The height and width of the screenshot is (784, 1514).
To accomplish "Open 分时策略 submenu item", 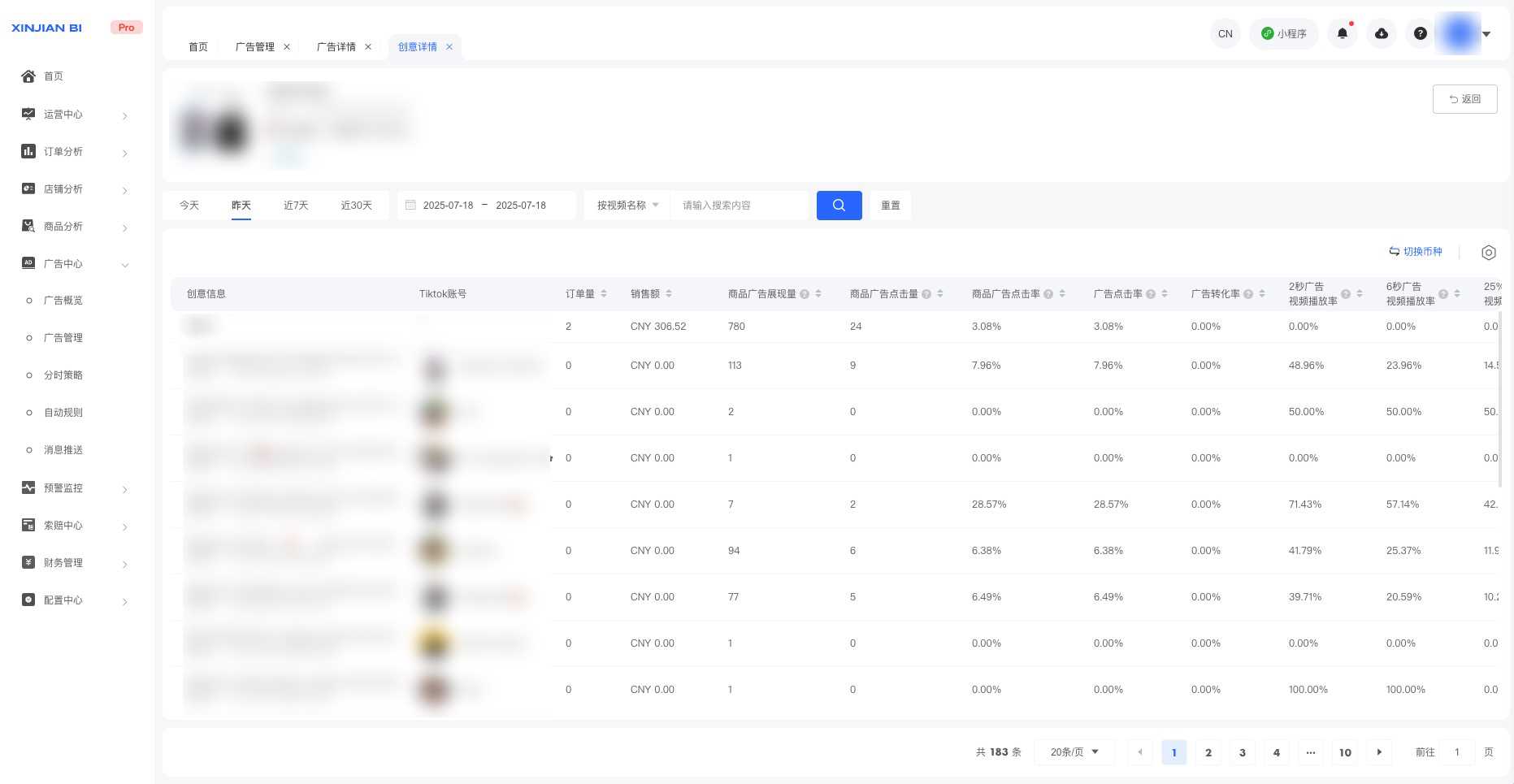I will click(63, 375).
